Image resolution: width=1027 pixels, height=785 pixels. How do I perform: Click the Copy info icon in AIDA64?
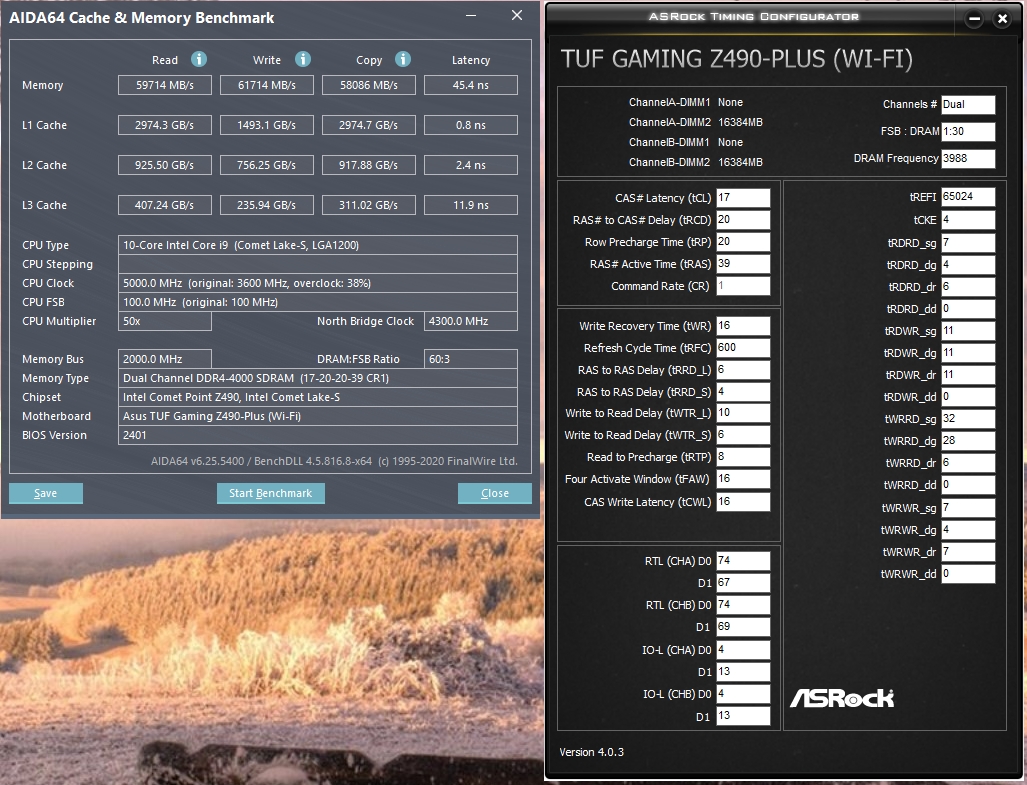coord(403,60)
